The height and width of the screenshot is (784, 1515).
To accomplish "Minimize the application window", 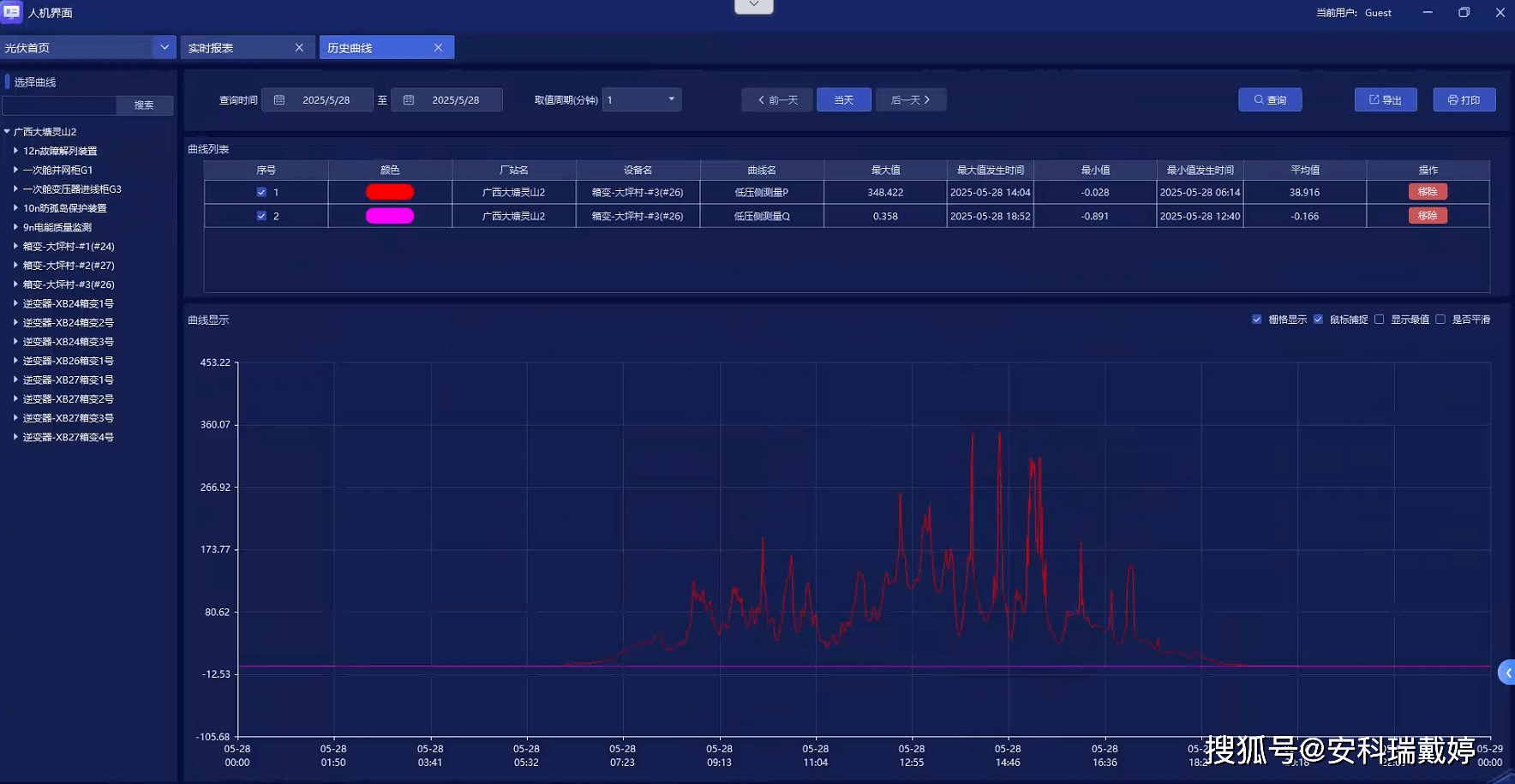I will 1428,13.
